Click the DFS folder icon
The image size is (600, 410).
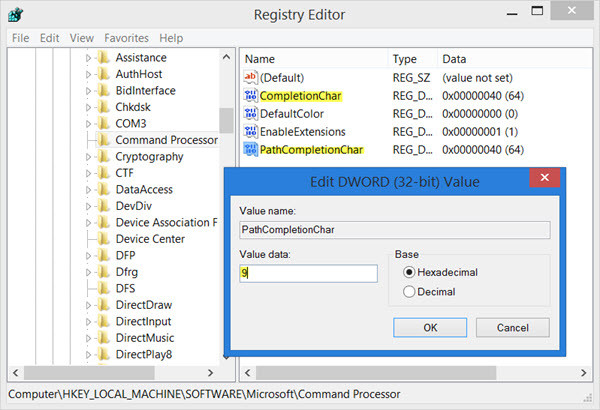click(103, 288)
